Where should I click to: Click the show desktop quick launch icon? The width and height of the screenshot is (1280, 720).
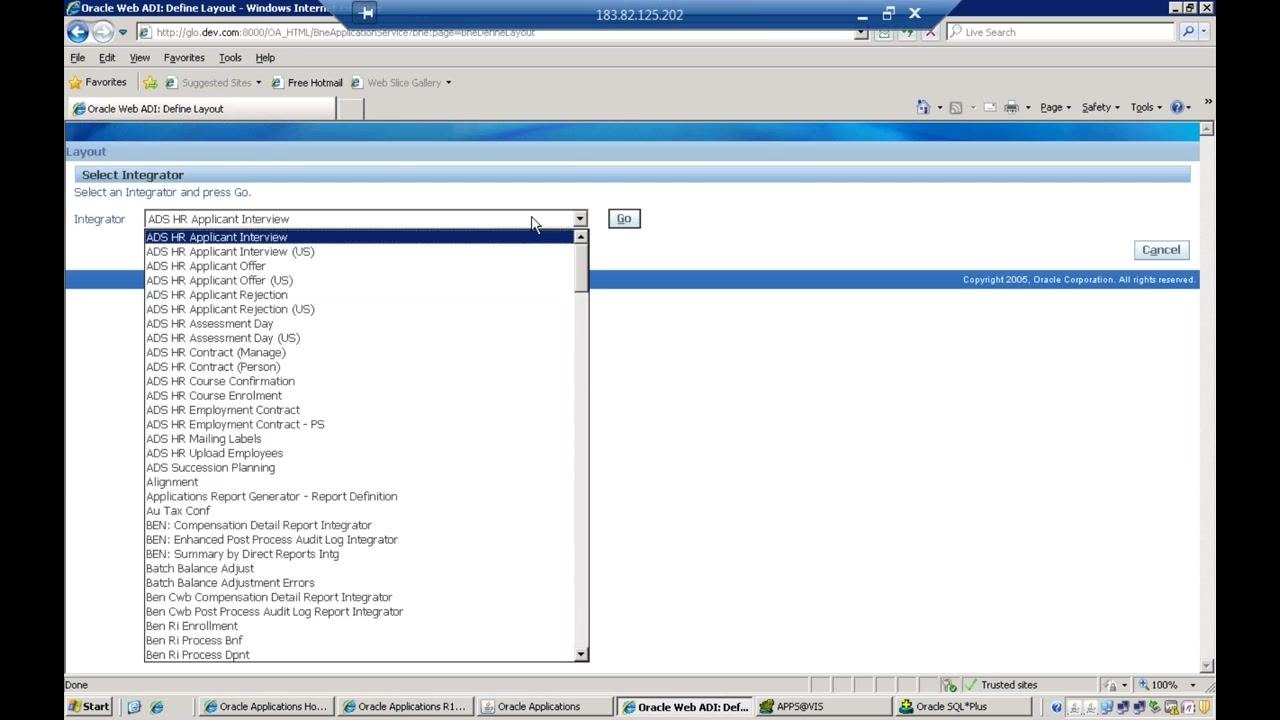point(134,707)
